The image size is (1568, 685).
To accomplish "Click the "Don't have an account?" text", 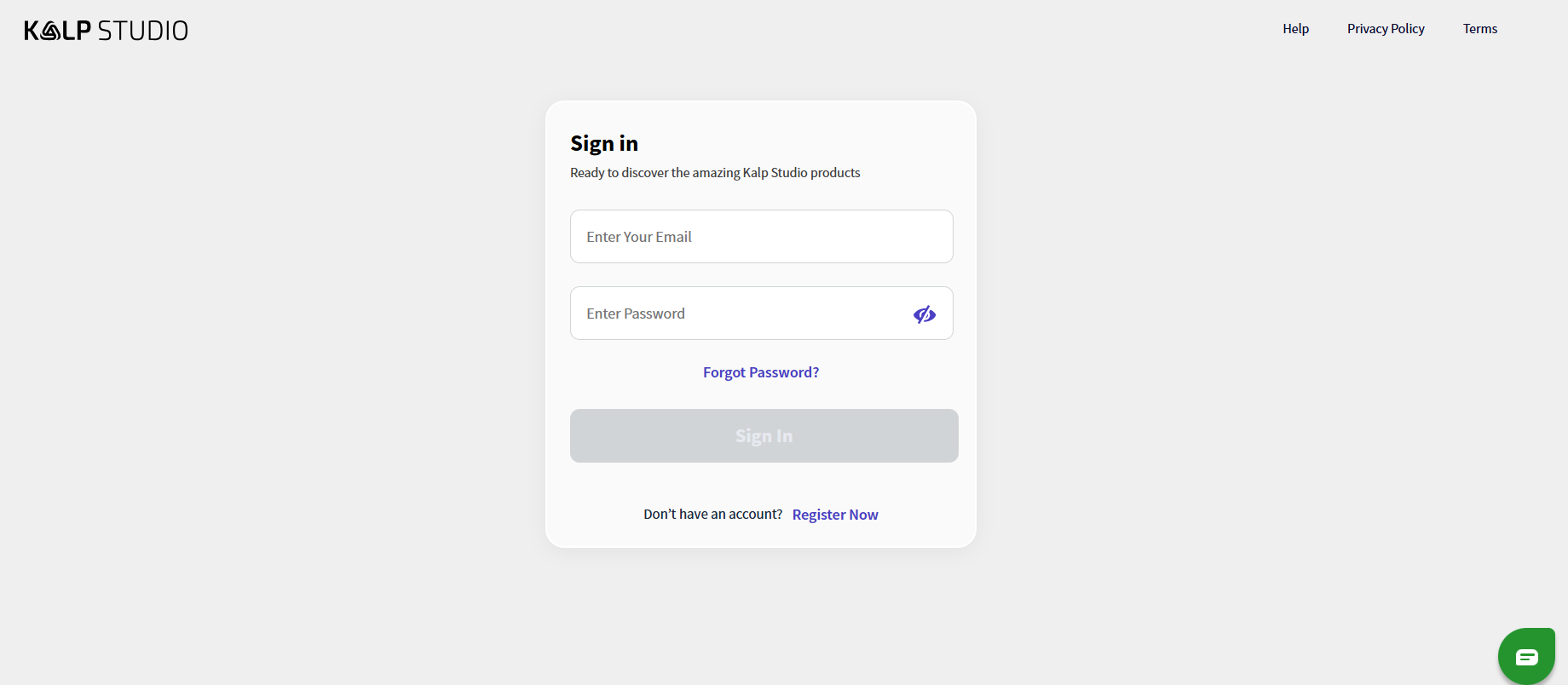I will pos(712,515).
